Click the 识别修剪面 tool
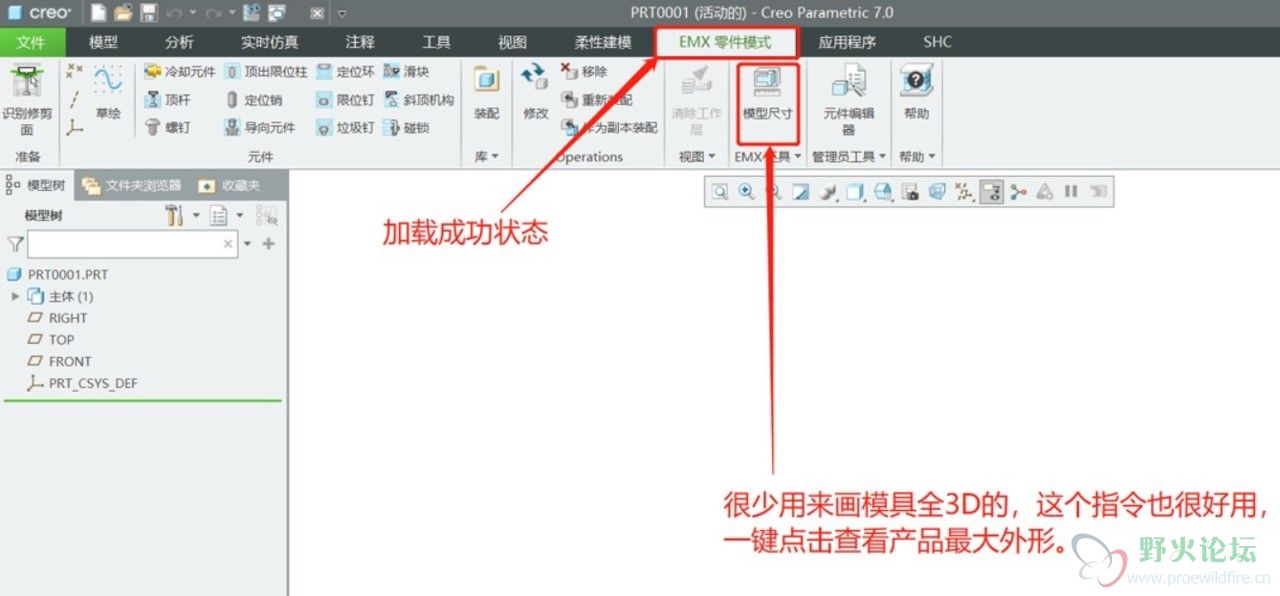Screen dimensions: 1280x596 click(27, 100)
